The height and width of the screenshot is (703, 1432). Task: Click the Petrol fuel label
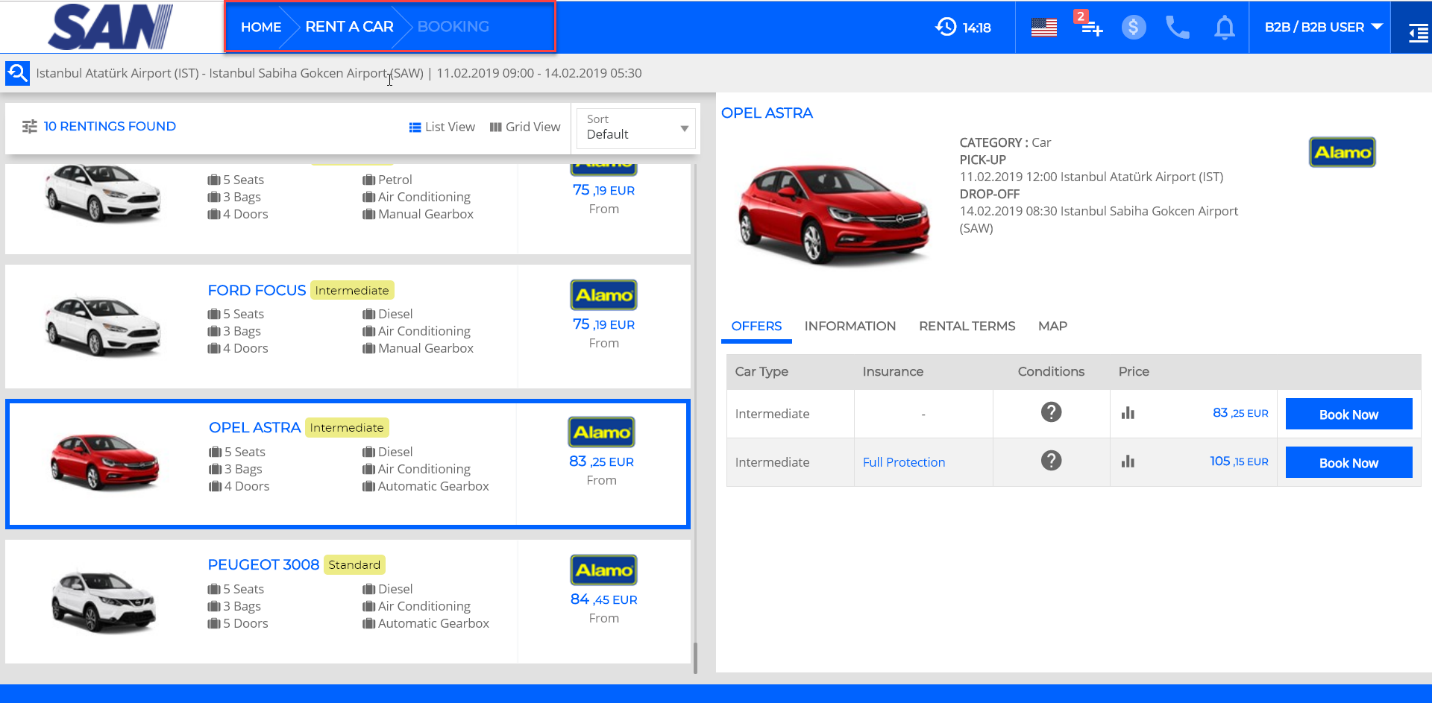point(395,180)
